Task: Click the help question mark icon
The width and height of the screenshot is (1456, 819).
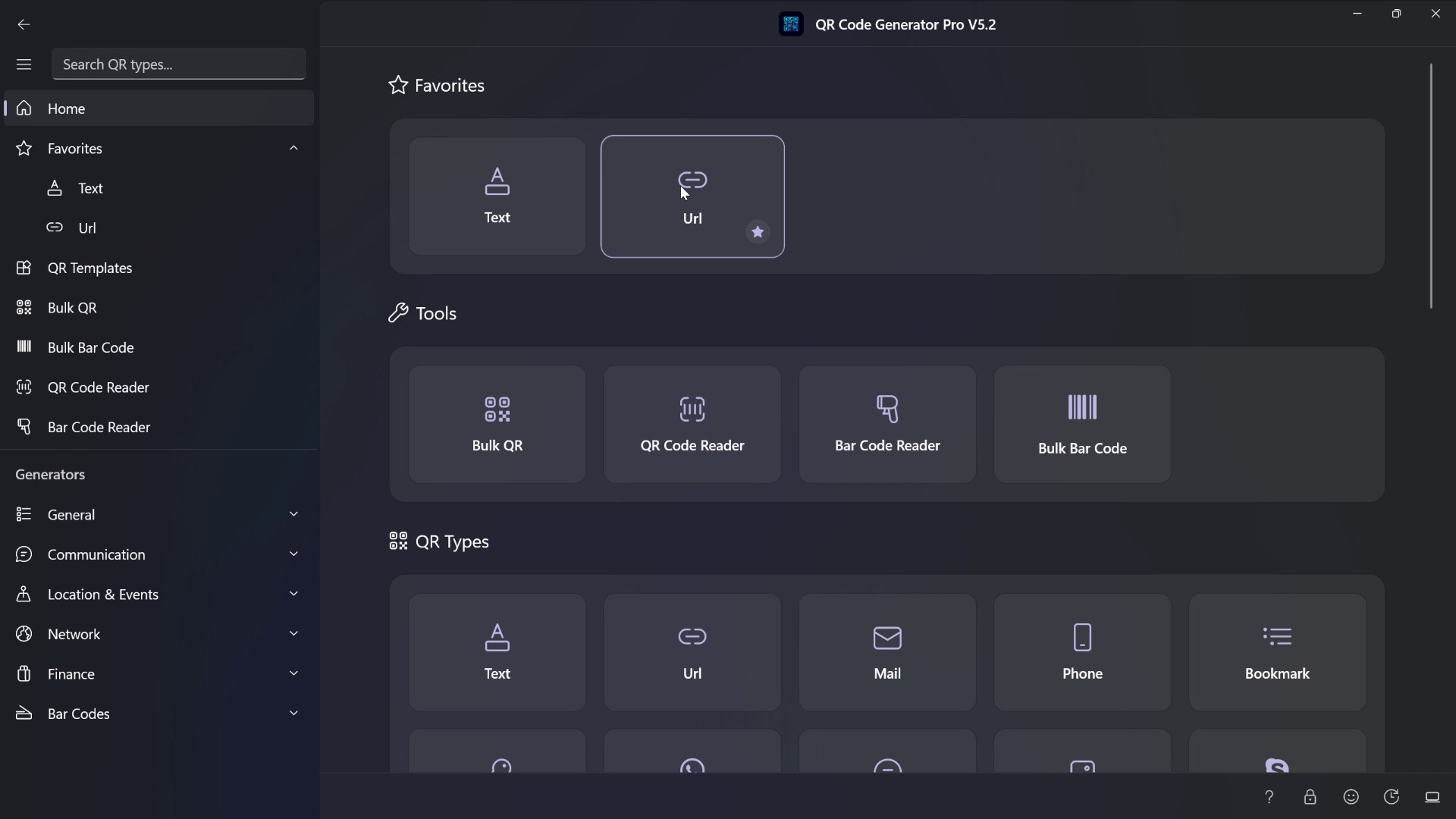Action: coord(1269,797)
